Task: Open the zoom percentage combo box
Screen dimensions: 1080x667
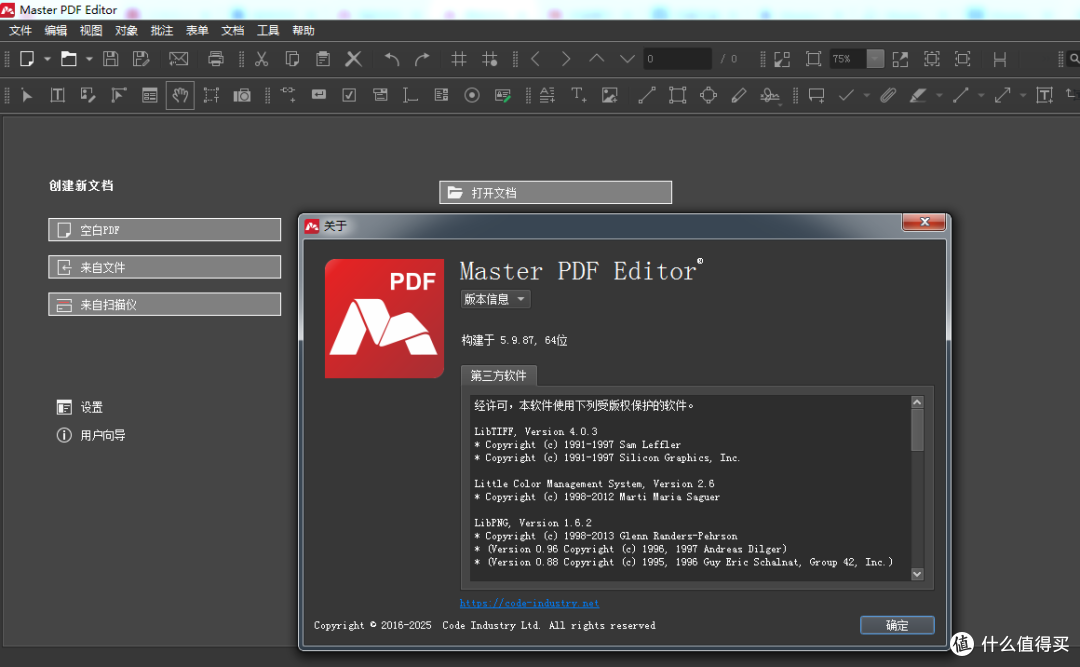Action: pos(874,59)
